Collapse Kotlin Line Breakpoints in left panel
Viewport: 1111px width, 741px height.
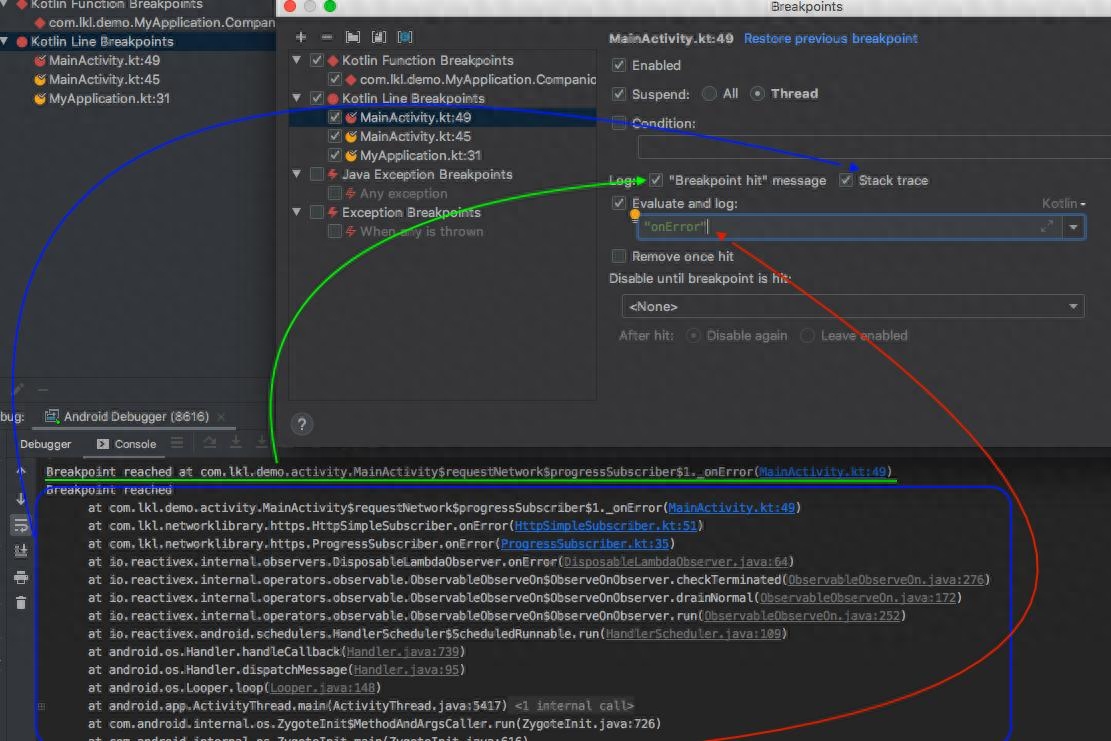(x=4, y=41)
